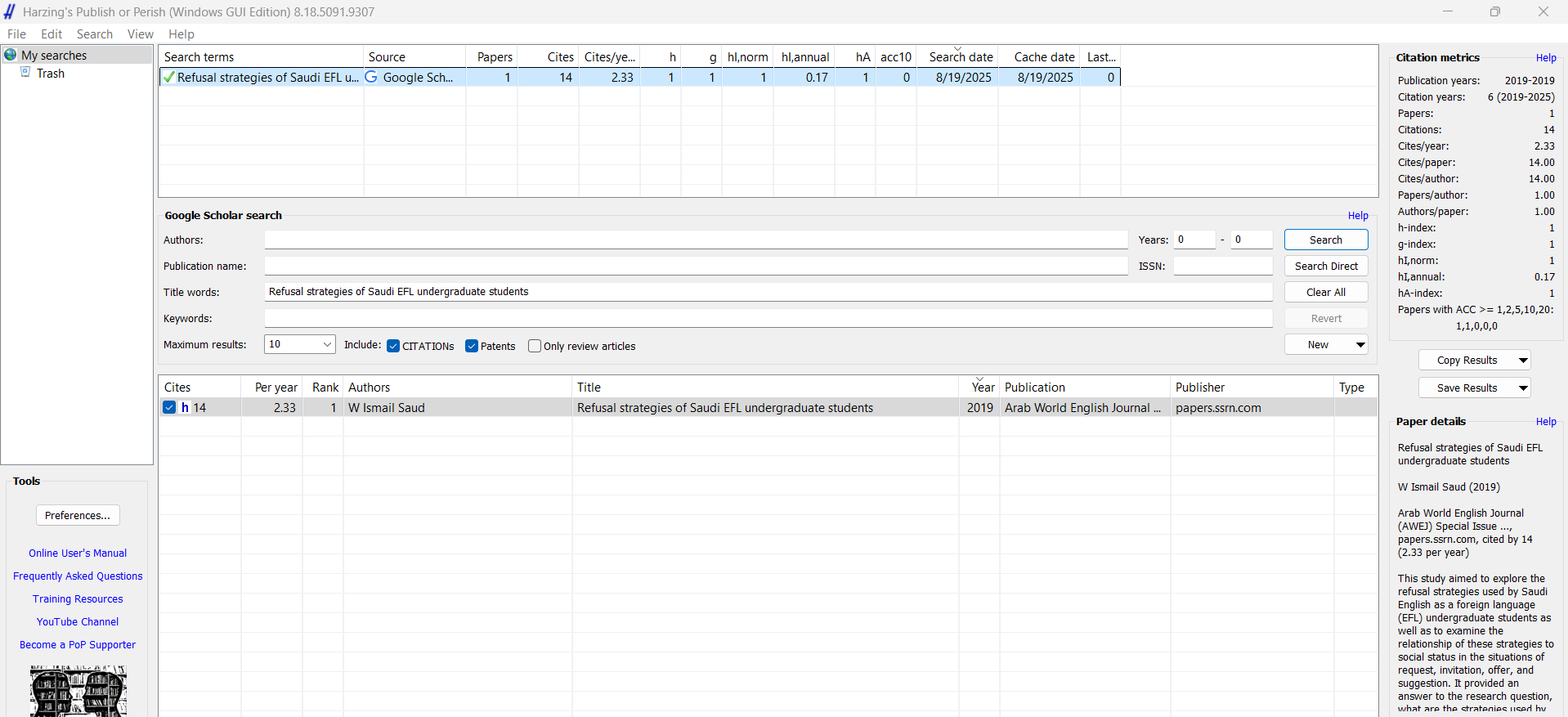Image resolution: width=1568 pixels, height=717 pixels.
Task: Click the Search button
Action: pos(1326,240)
